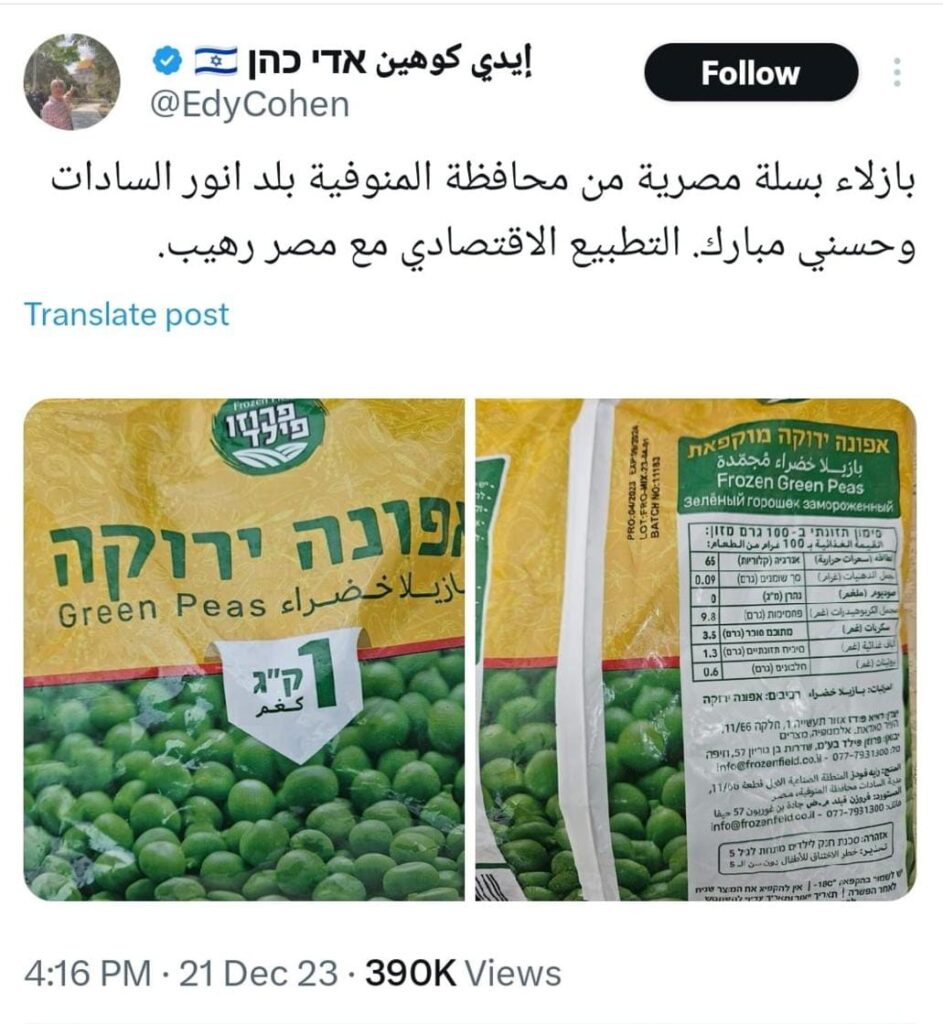943x1024 pixels.
Task: Click the blue verified checkmark badge
Action: (x=167, y=62)
